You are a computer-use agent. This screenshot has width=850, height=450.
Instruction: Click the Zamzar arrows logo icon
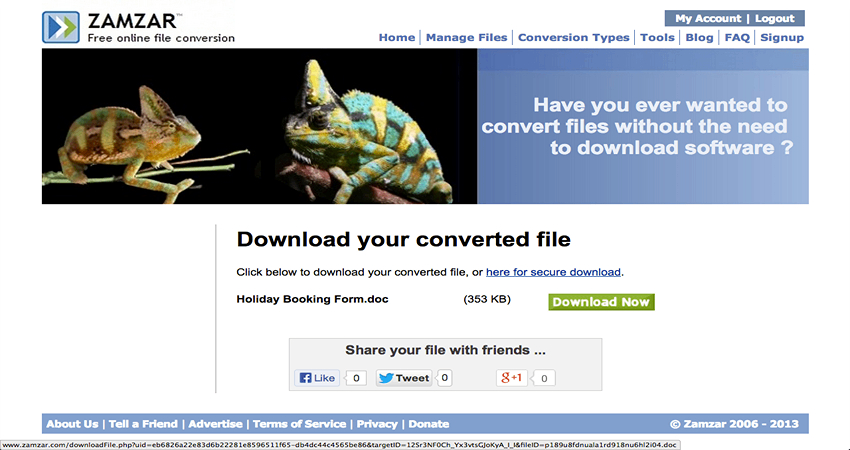[x=61, y=27]
